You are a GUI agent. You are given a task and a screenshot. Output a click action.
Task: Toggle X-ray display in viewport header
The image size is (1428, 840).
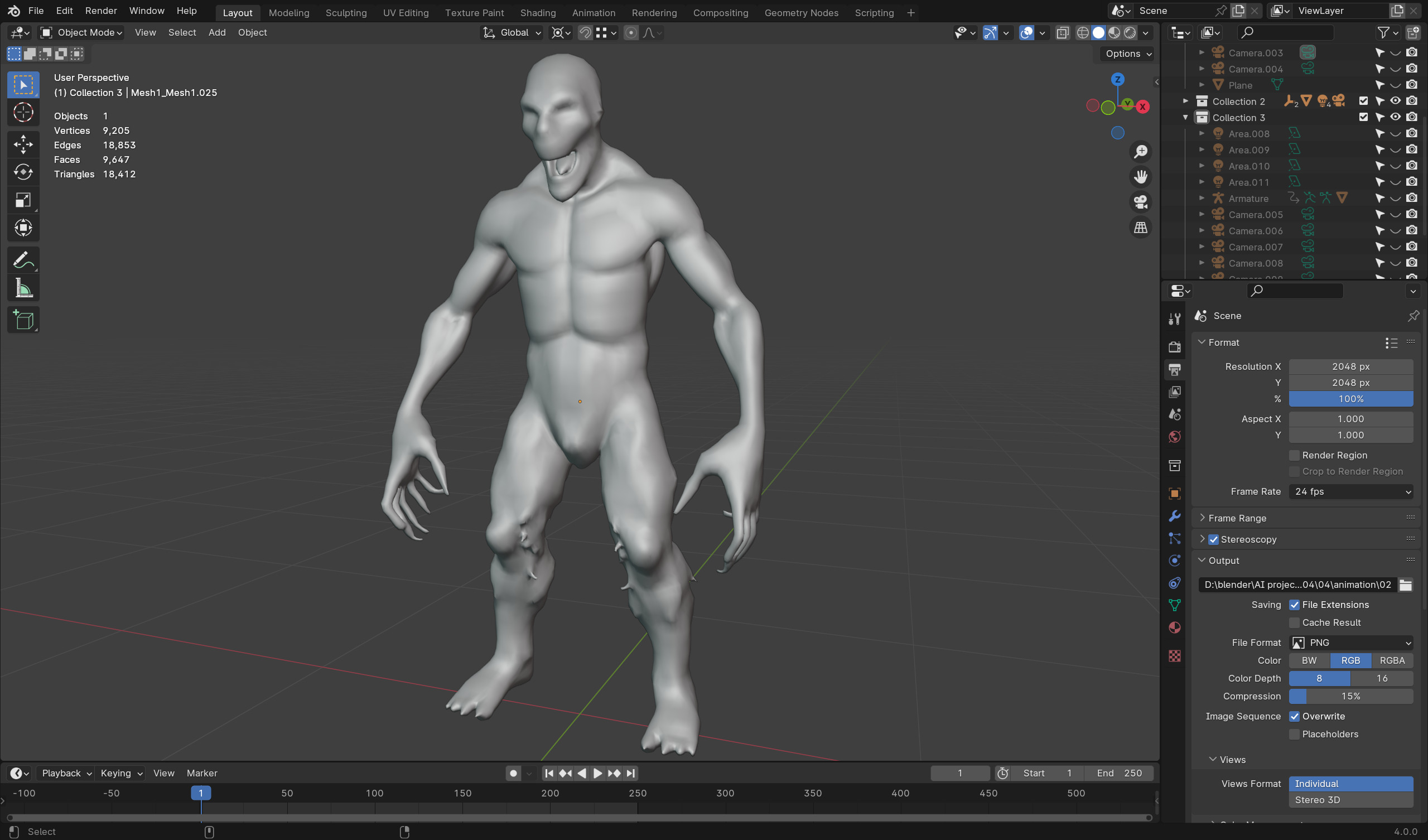[x=1063, y=33]
